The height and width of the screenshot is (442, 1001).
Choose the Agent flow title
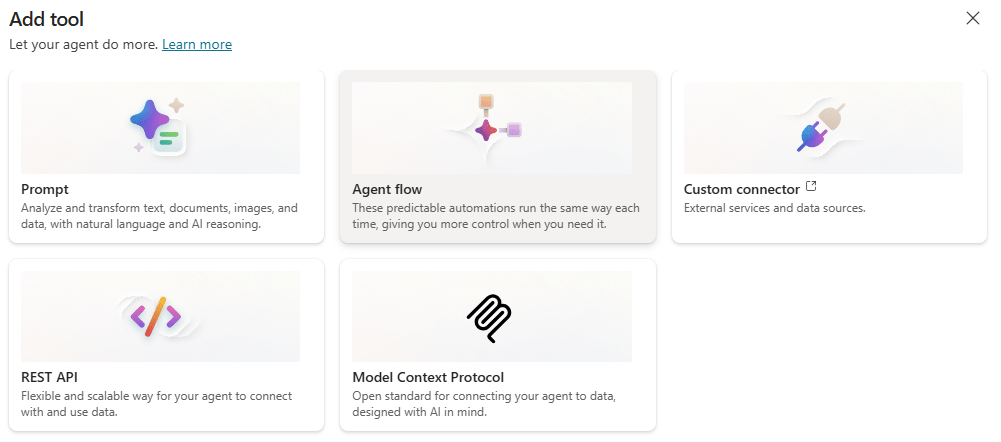click(387, 189)
